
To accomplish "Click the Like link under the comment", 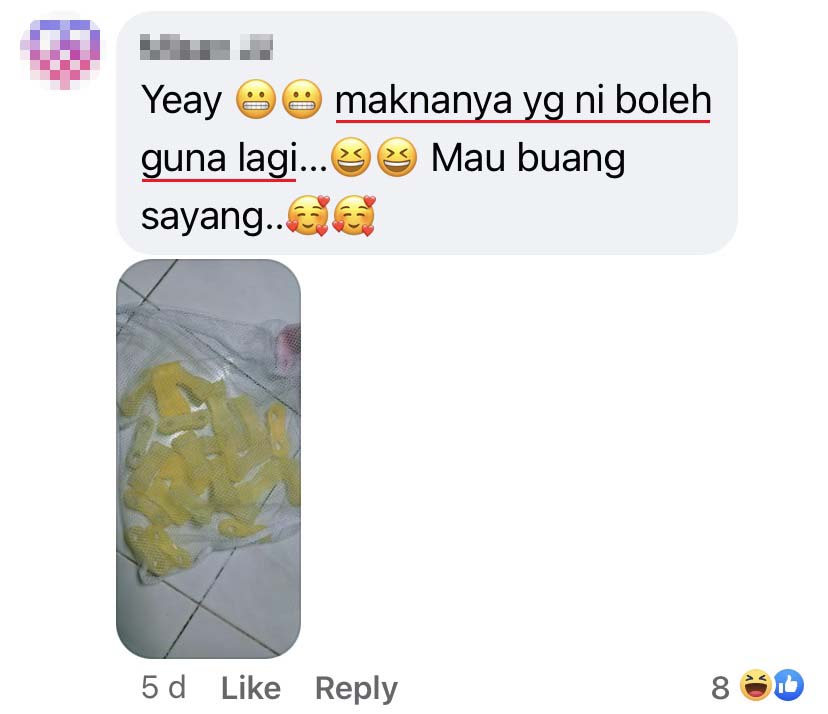I will [x=251, y=688].
